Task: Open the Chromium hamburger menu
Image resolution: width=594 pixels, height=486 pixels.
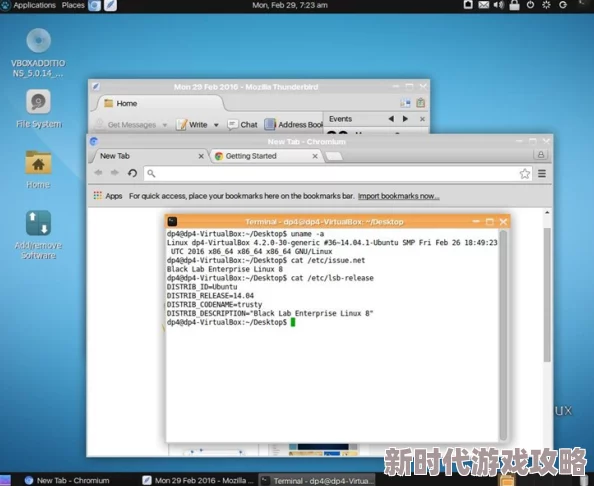Action: point(542,173)
